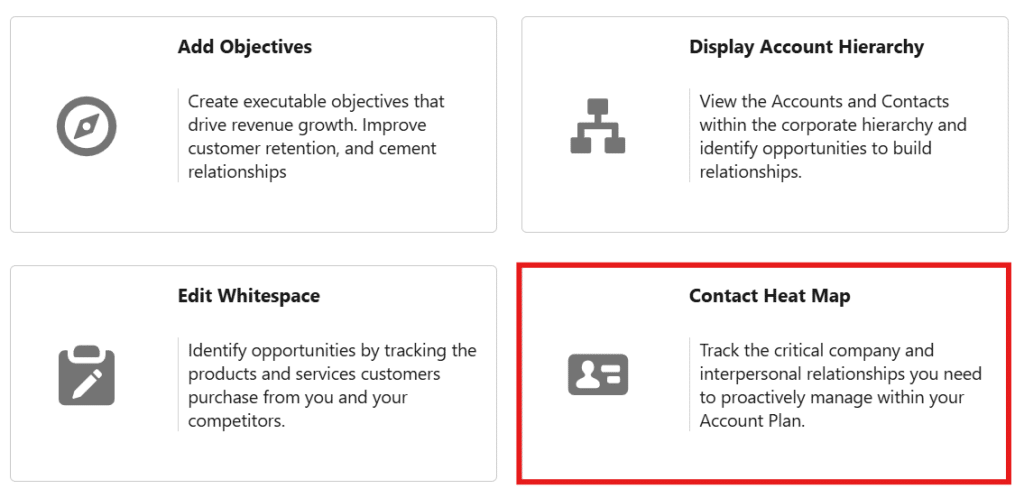
Task: Click the divider line beside Account Hierarchy description
Action: click(690, 137)
